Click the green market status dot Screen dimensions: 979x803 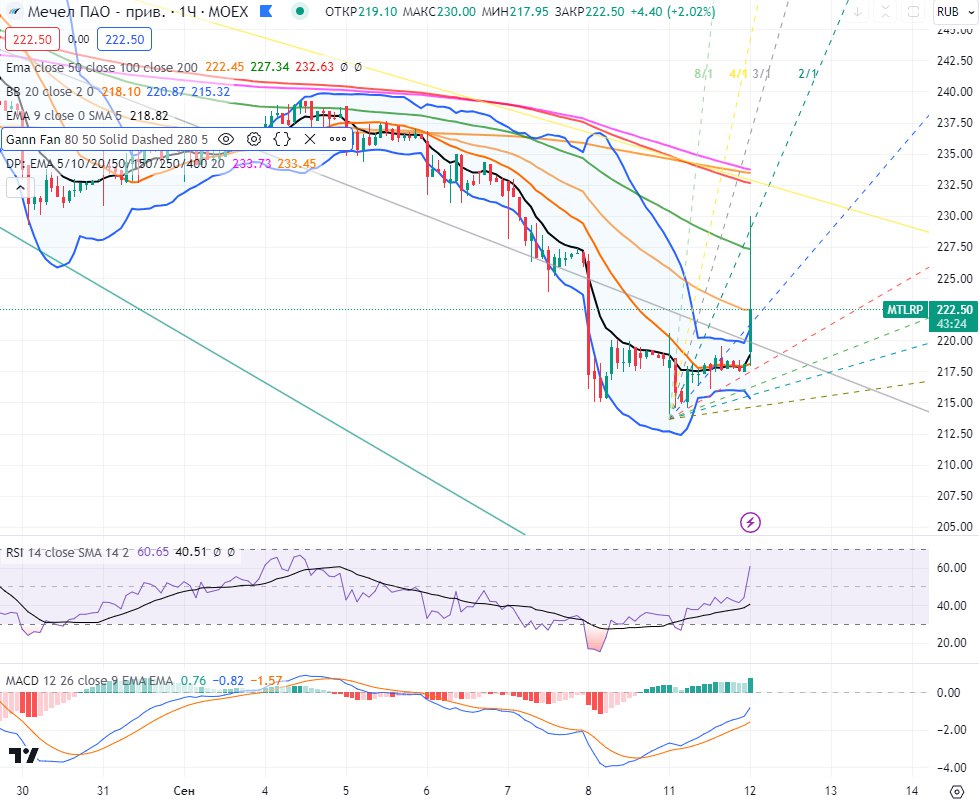301,13
